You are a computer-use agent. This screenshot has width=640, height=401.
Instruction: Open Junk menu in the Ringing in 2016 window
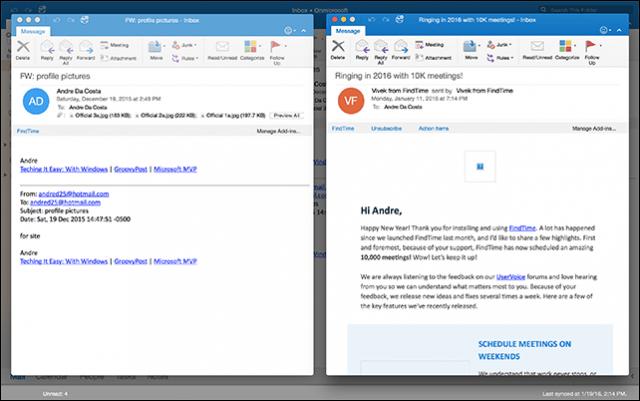(499, 45)
